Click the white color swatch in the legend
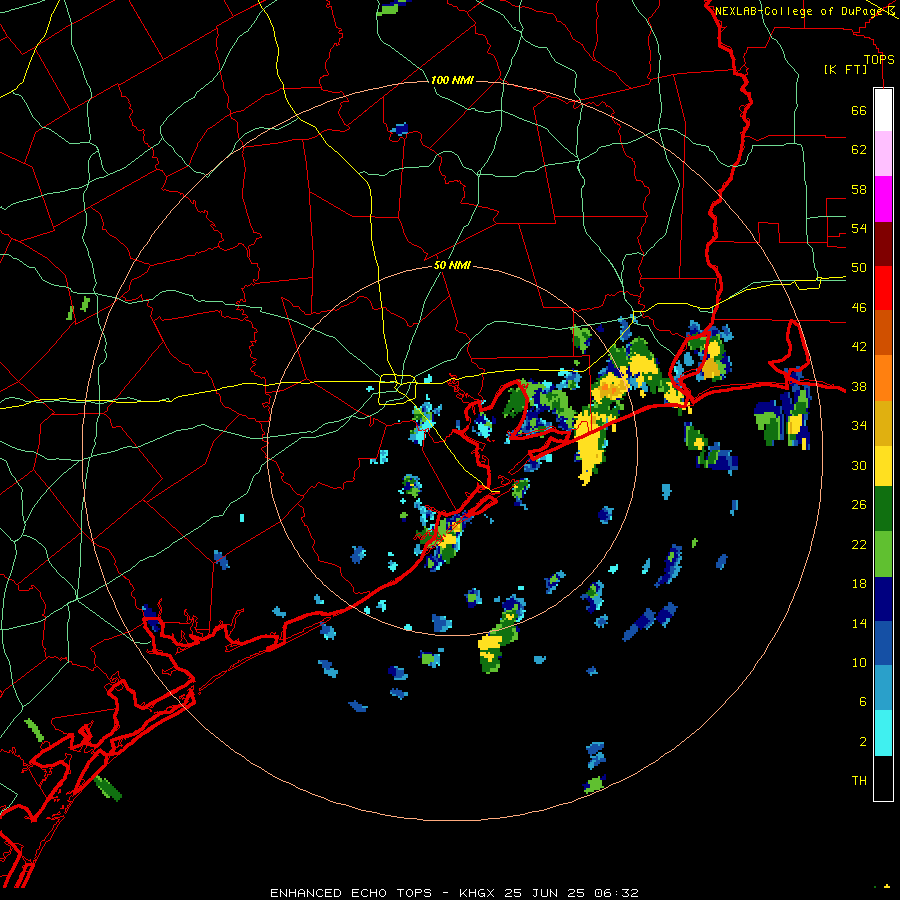 coord(883,110)
